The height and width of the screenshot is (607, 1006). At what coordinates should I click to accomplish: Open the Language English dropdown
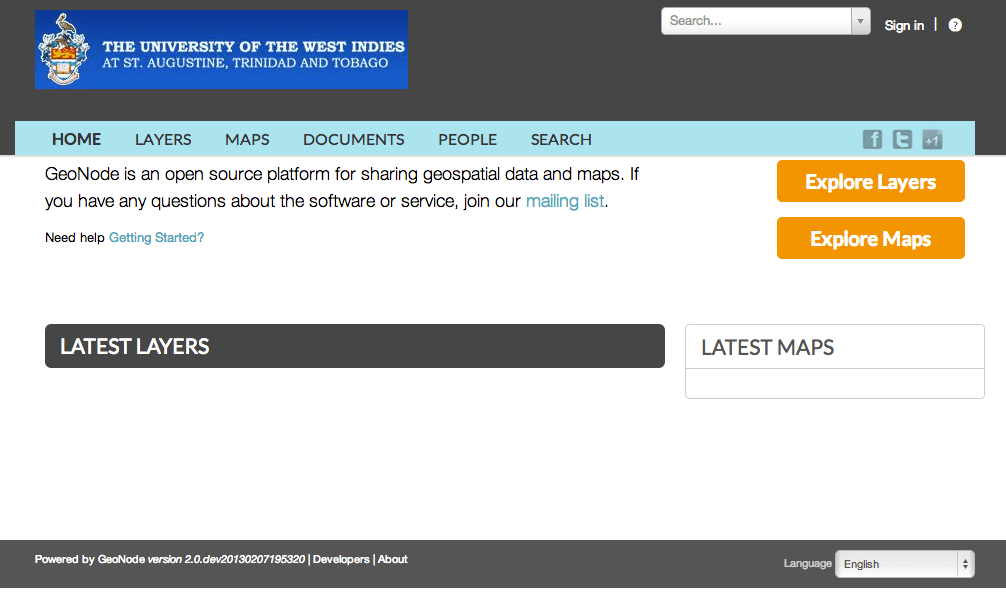905,564
